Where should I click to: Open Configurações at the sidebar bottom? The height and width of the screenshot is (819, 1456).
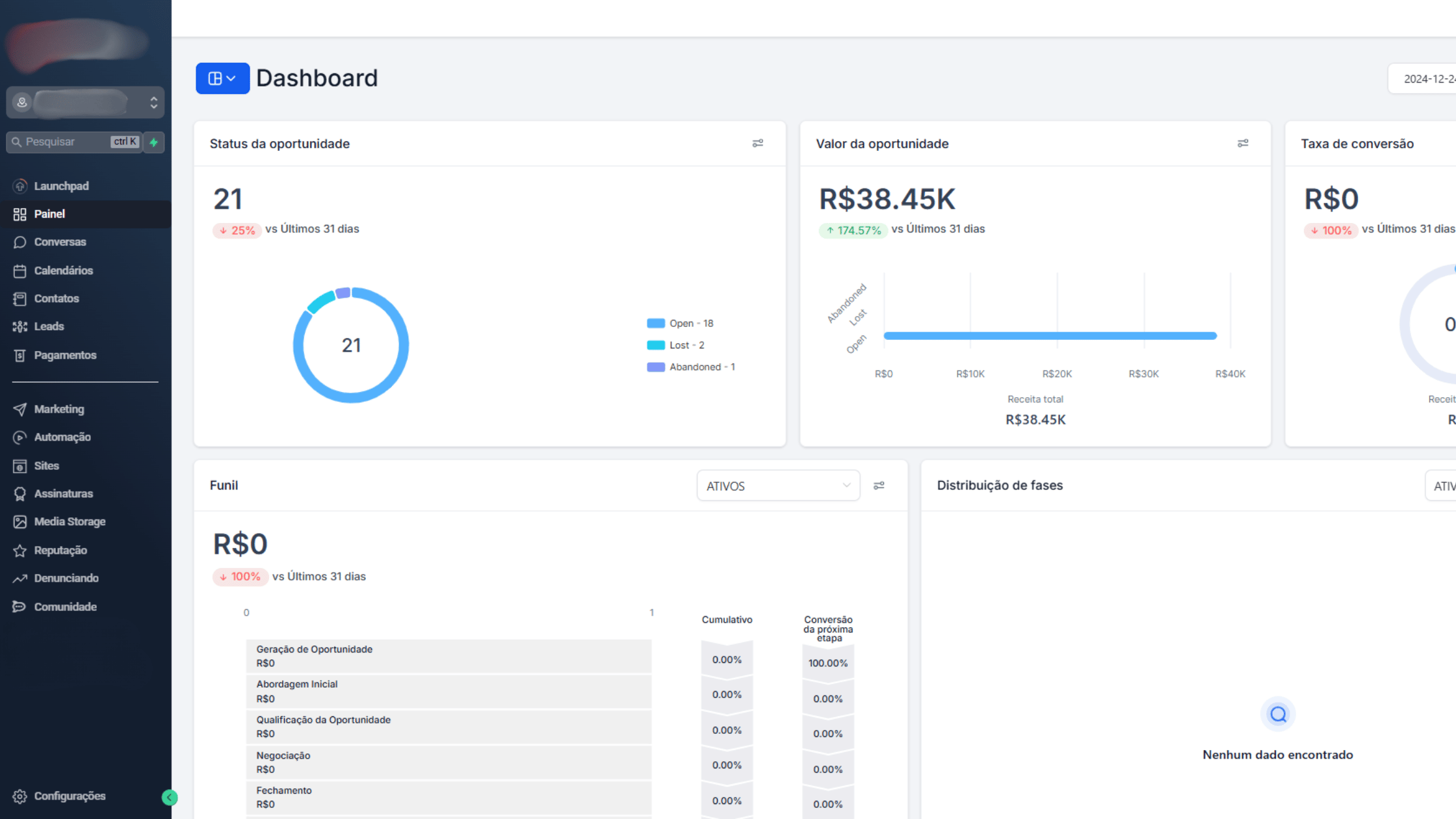pos(70,796)
